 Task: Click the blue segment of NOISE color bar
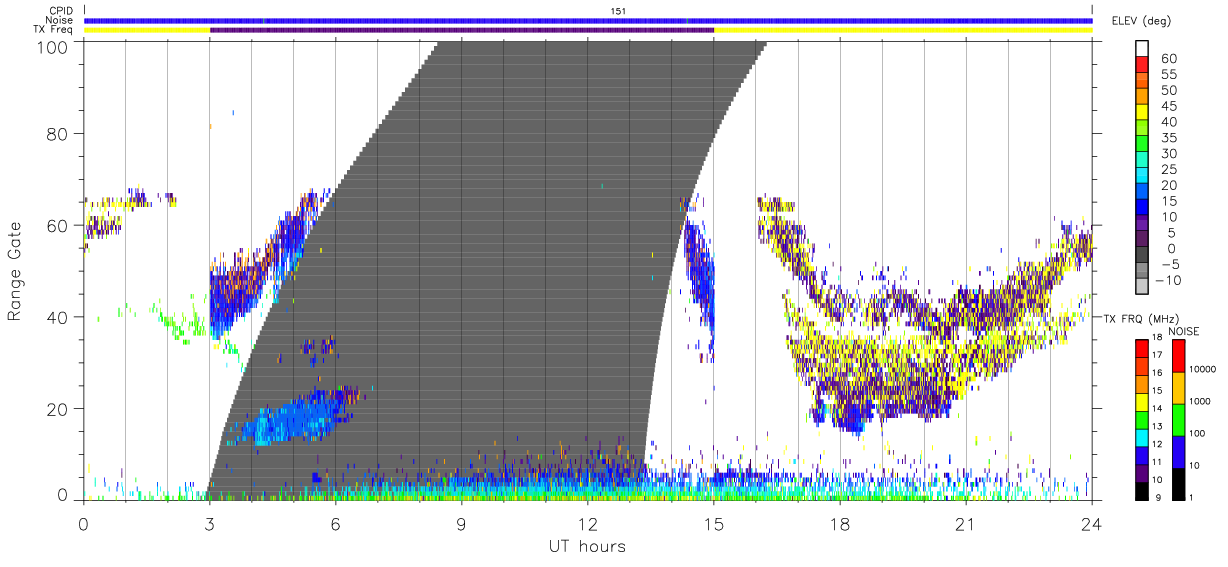1178,452
